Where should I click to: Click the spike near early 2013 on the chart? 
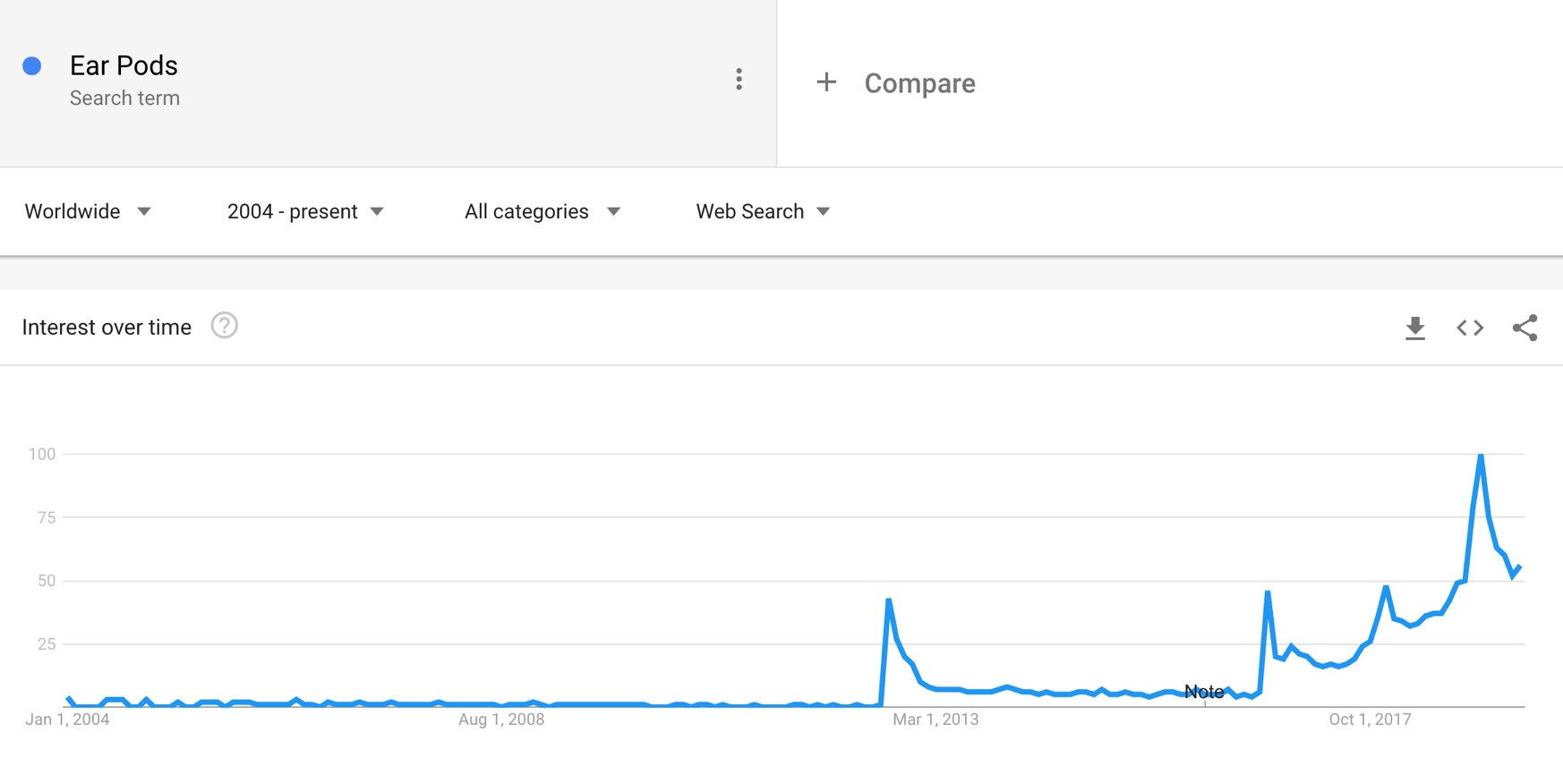tap(888, 601)
